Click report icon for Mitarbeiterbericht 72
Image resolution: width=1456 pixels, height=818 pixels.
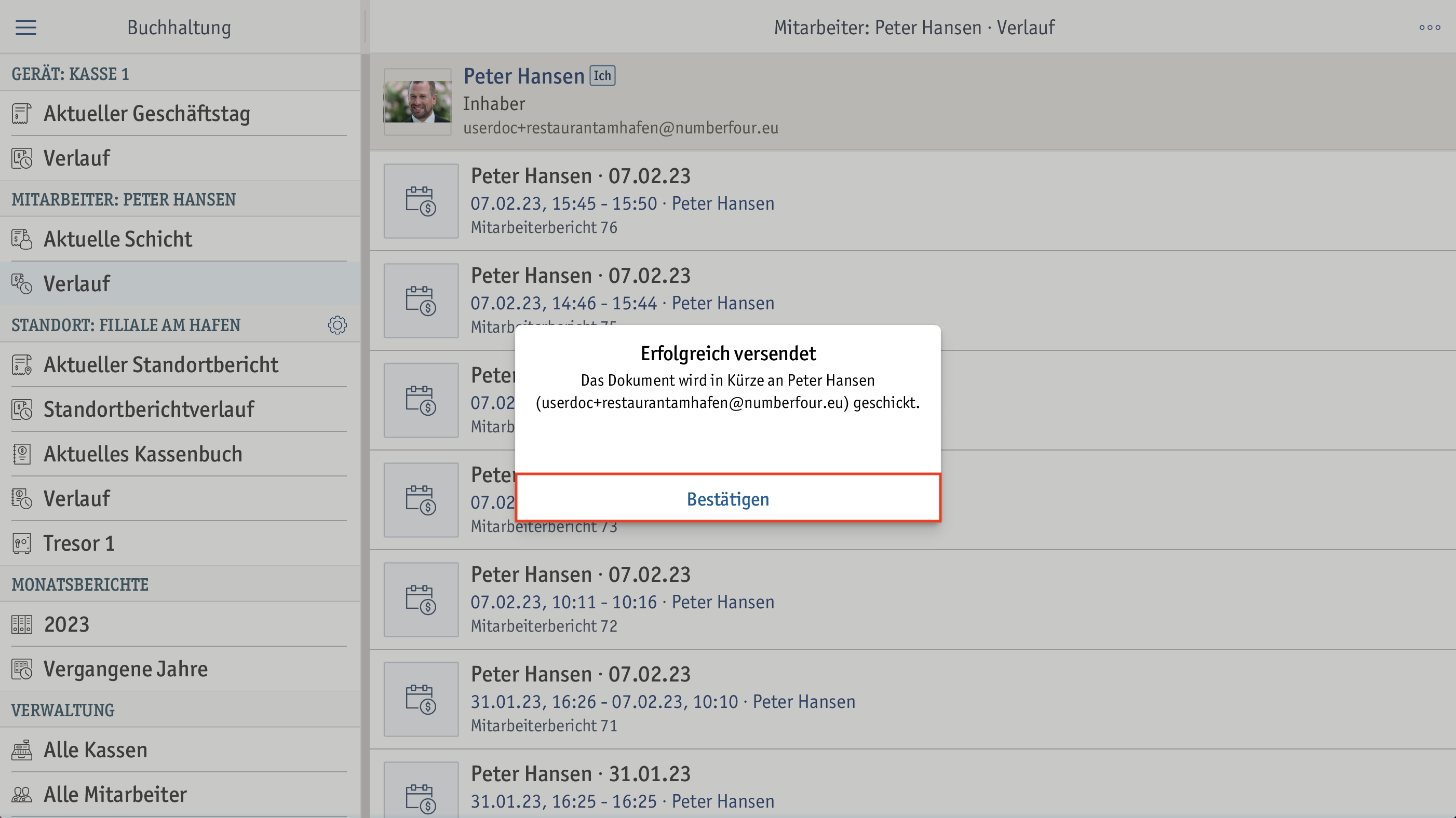(x=421, y=599)
